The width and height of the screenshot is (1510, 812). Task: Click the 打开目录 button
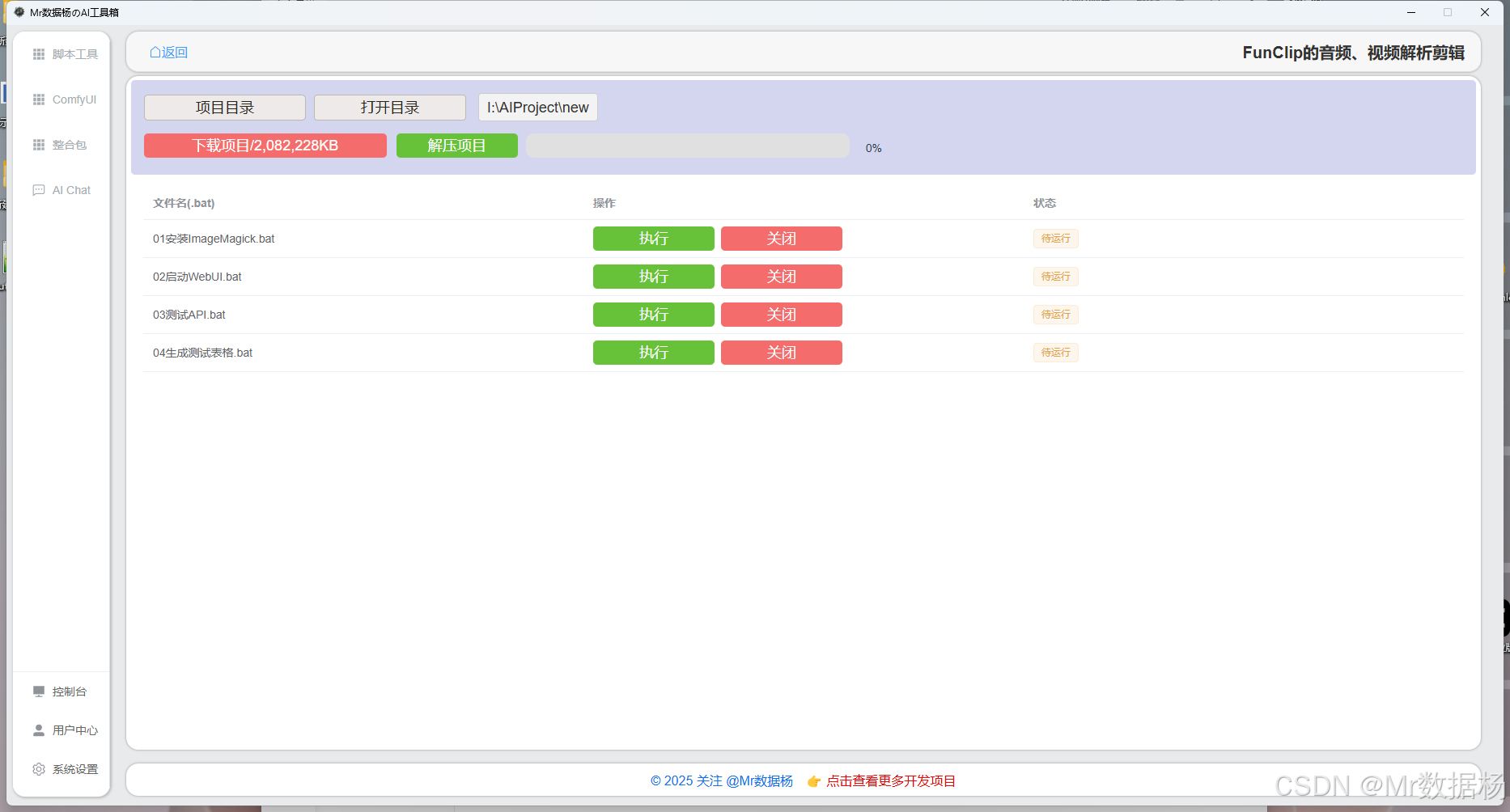[390, 108]
